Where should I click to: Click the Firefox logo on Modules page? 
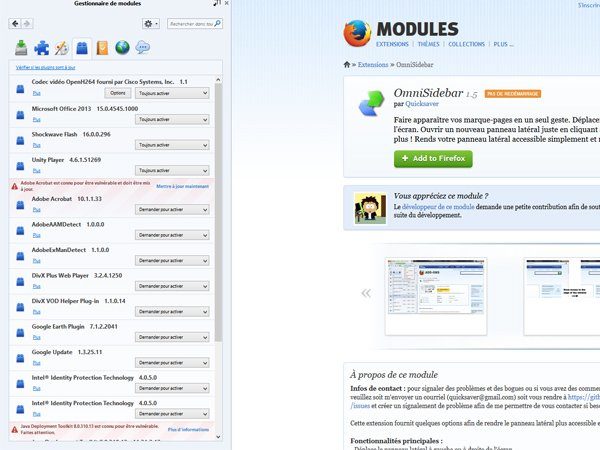coord(357,33)
